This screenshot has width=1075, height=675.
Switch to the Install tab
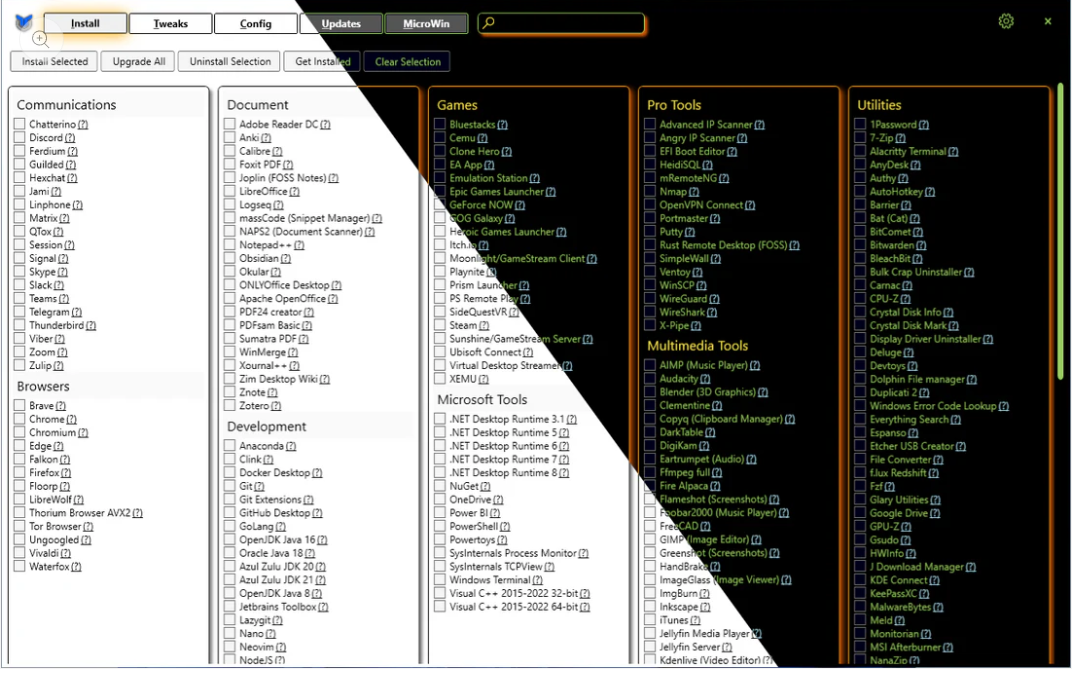pos(85,23)
